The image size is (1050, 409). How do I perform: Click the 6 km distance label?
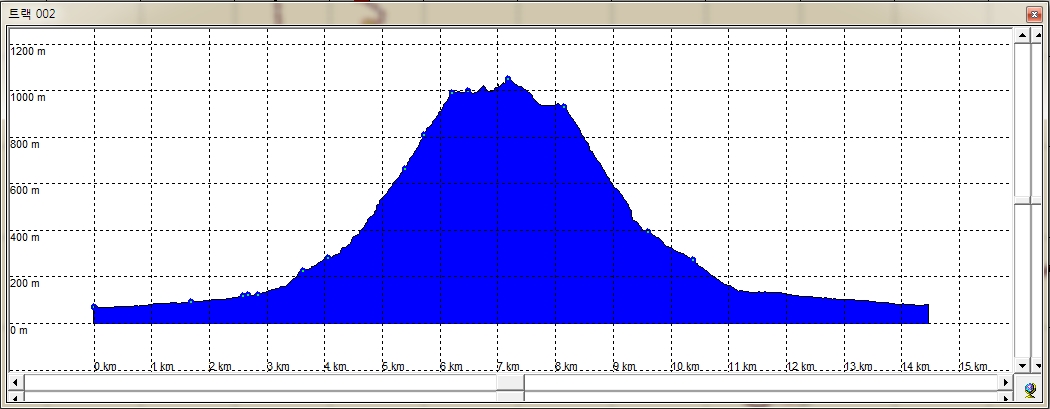click(451, 366)
